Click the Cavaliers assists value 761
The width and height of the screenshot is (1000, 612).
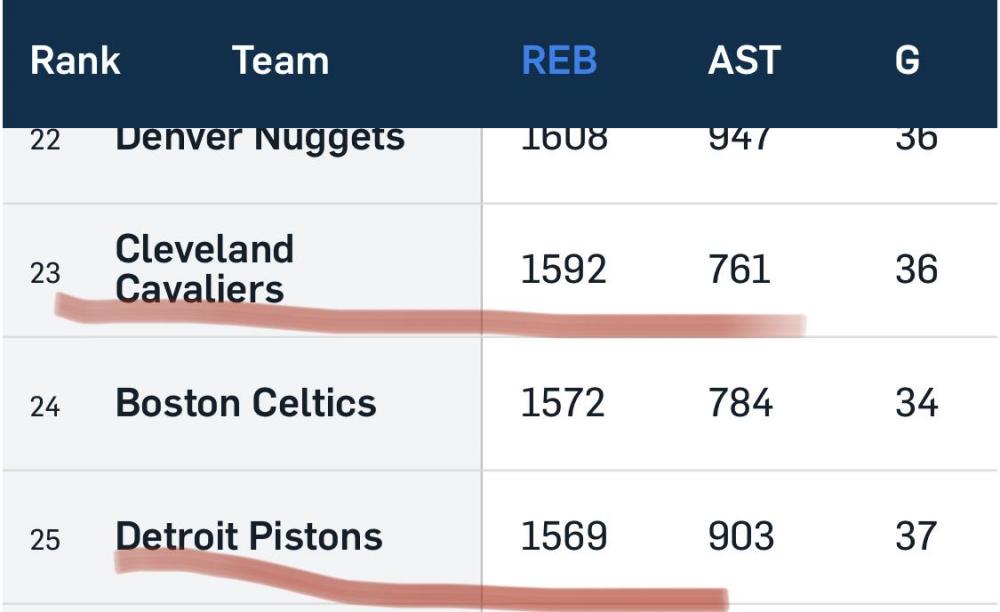pos(739,270)
